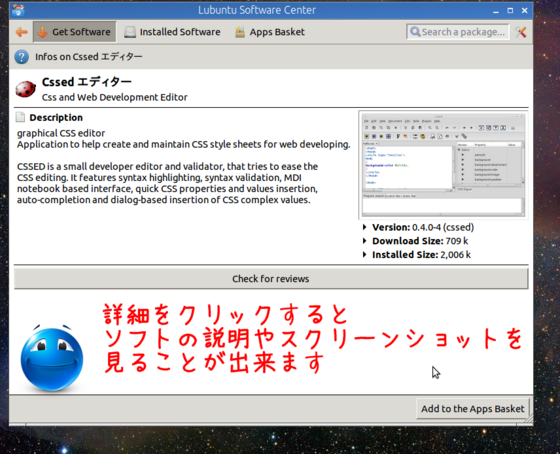Expand the Installed Size disclosure triangle
The height and width of the screenshot is (454, 560).
pos(364,255)
